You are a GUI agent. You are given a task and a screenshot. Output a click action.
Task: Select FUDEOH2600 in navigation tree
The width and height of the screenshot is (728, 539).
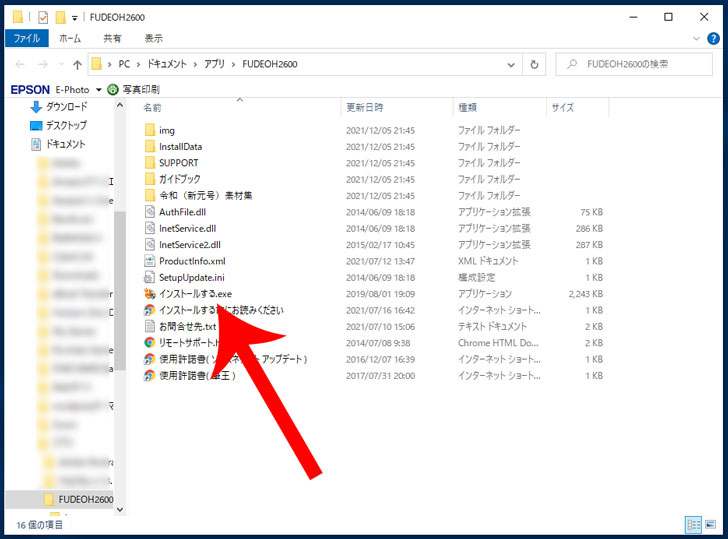(78, 500)
